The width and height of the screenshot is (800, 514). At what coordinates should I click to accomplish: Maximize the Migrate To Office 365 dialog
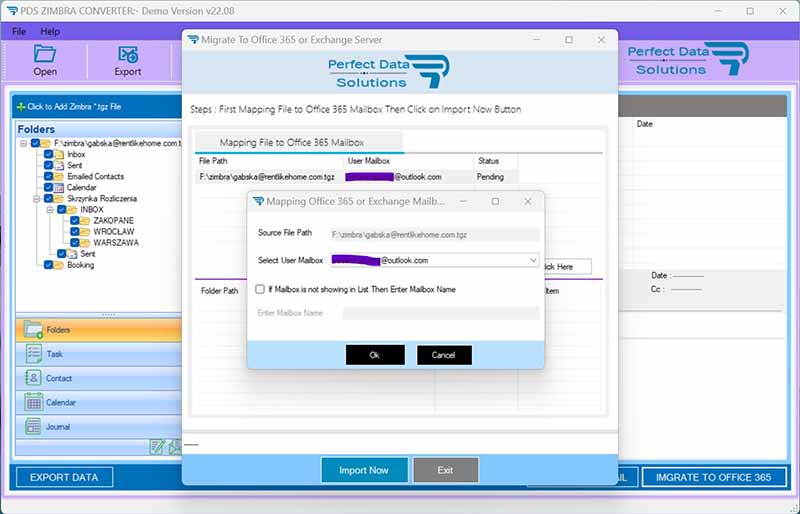[569, 40]
